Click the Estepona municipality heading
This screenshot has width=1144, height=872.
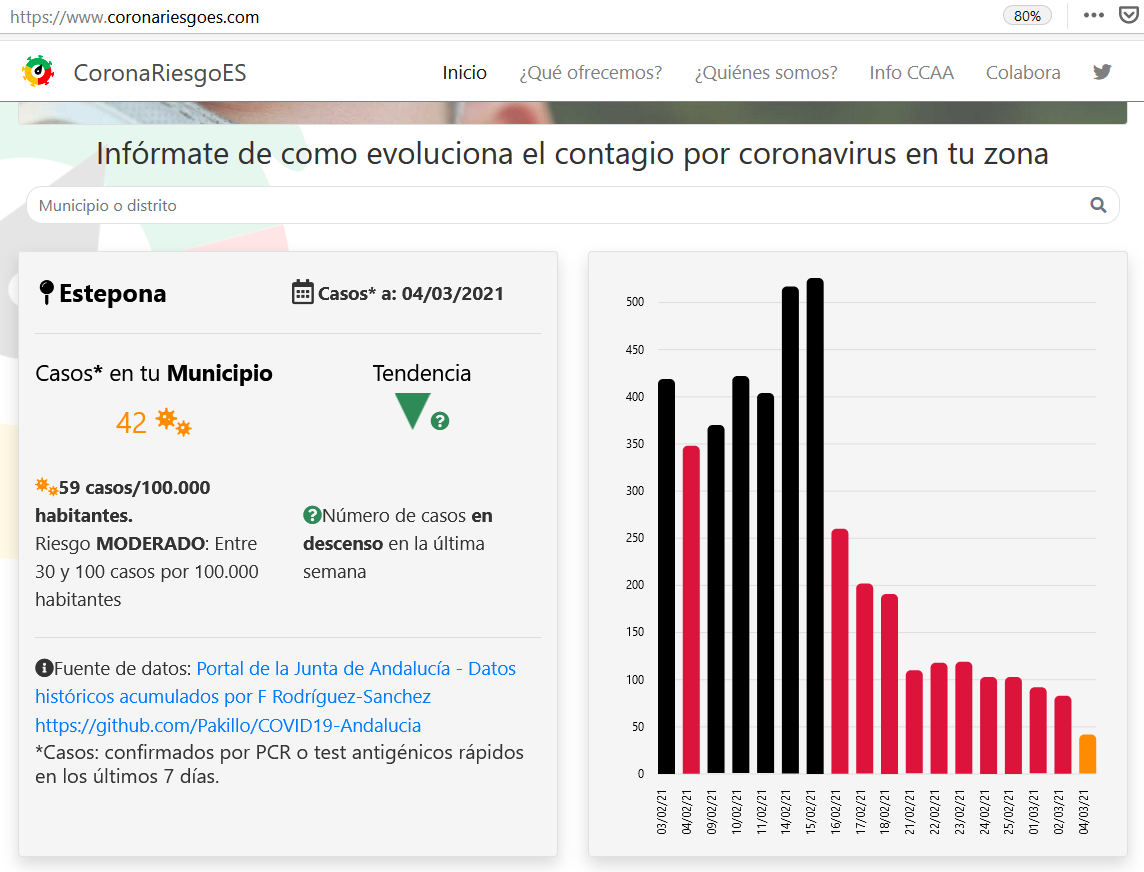click(112, 293)
